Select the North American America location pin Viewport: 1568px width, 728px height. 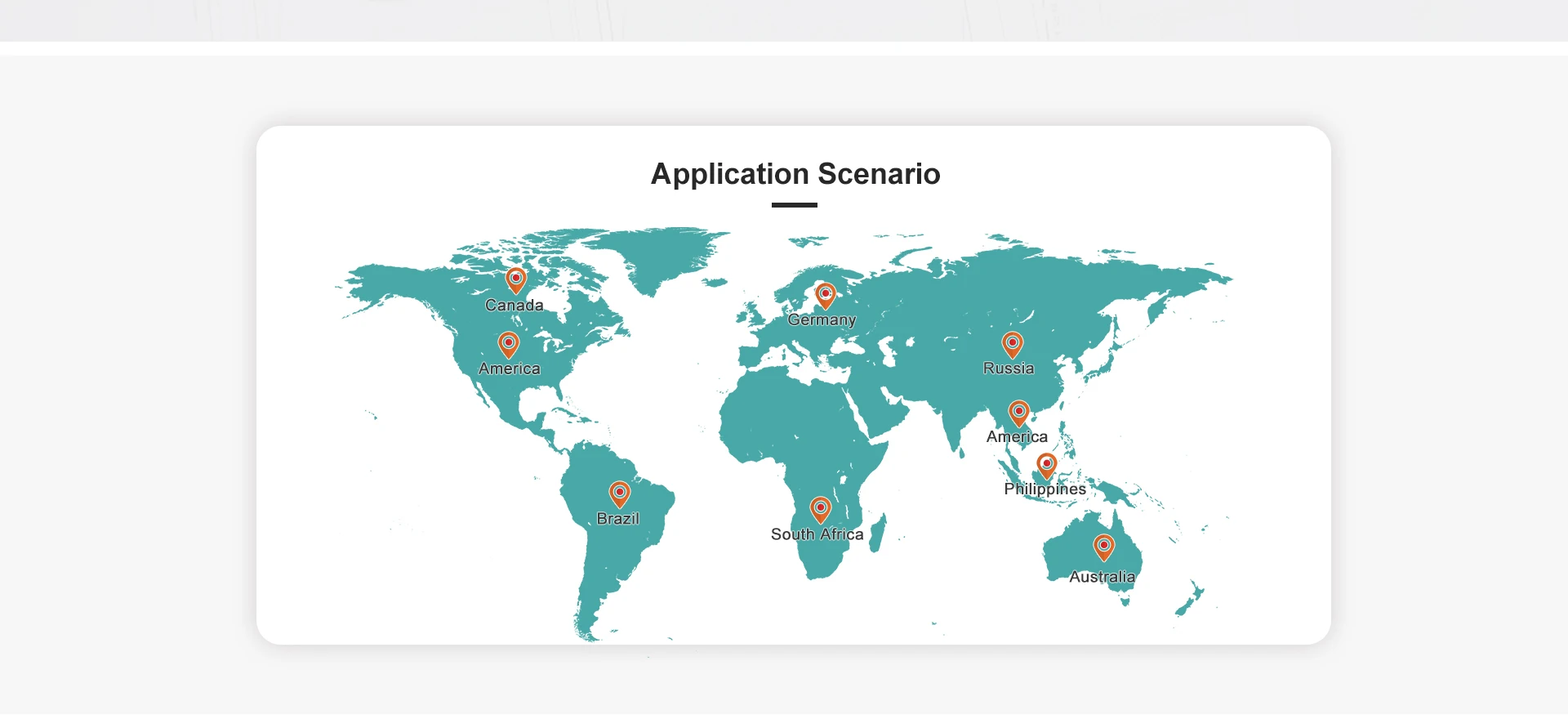coord(508,344)
